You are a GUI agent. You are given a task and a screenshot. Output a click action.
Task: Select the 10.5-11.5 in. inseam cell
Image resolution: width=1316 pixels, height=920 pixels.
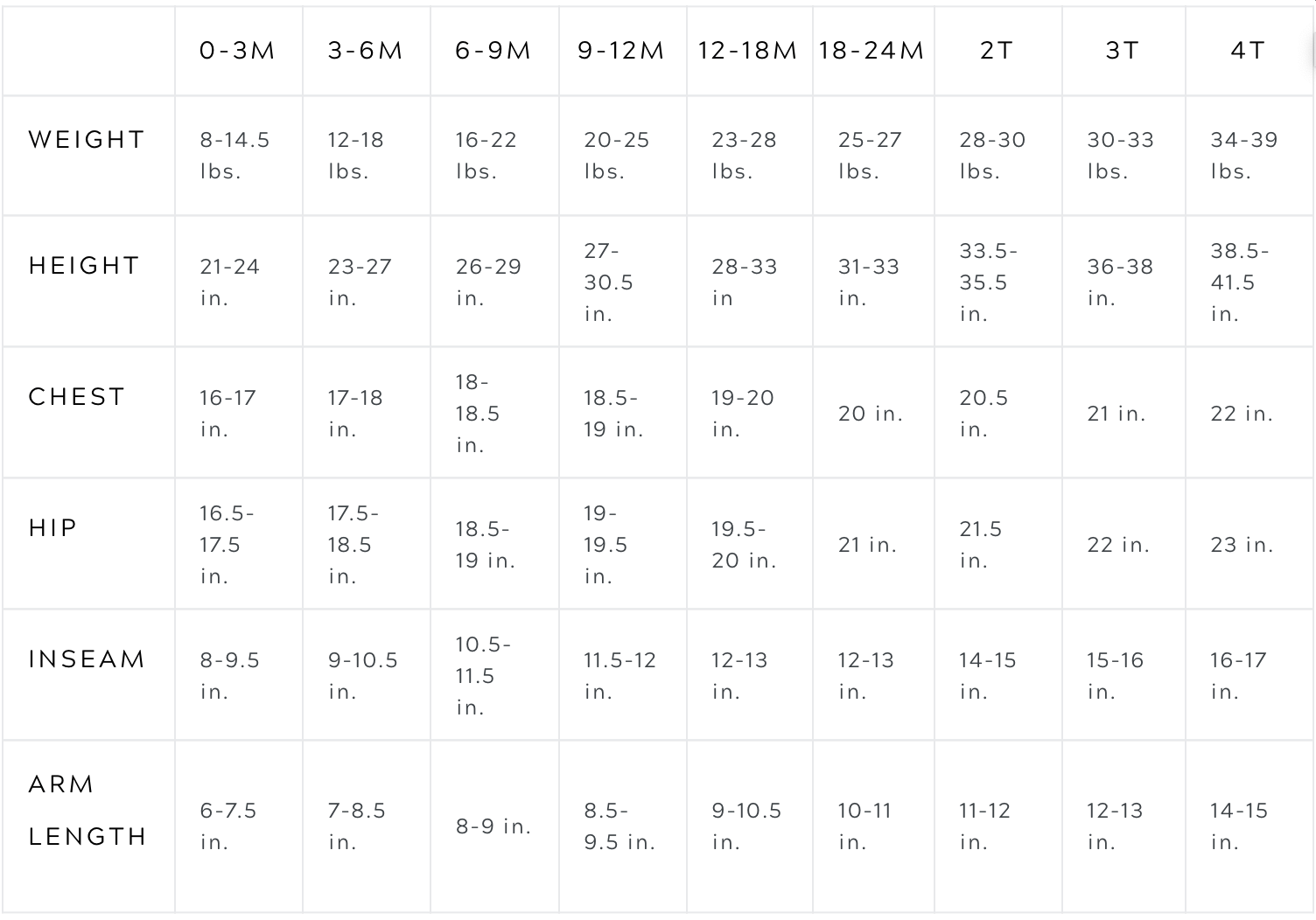coord(482,676)
